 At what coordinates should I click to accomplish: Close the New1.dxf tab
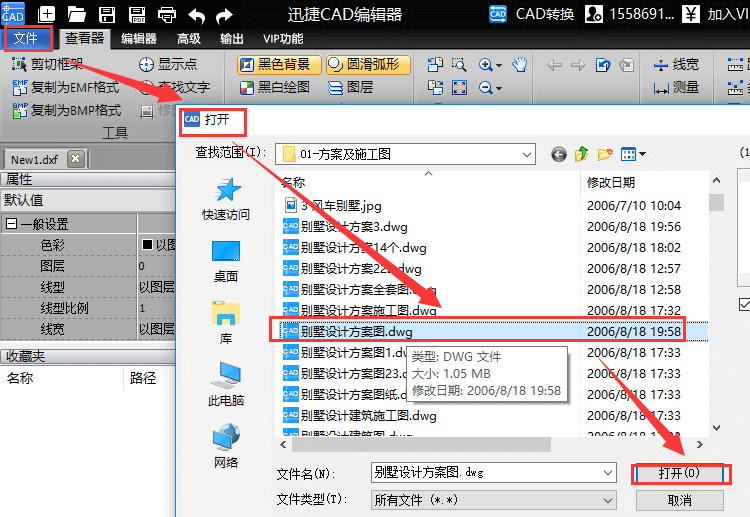(x=76, y=158)
